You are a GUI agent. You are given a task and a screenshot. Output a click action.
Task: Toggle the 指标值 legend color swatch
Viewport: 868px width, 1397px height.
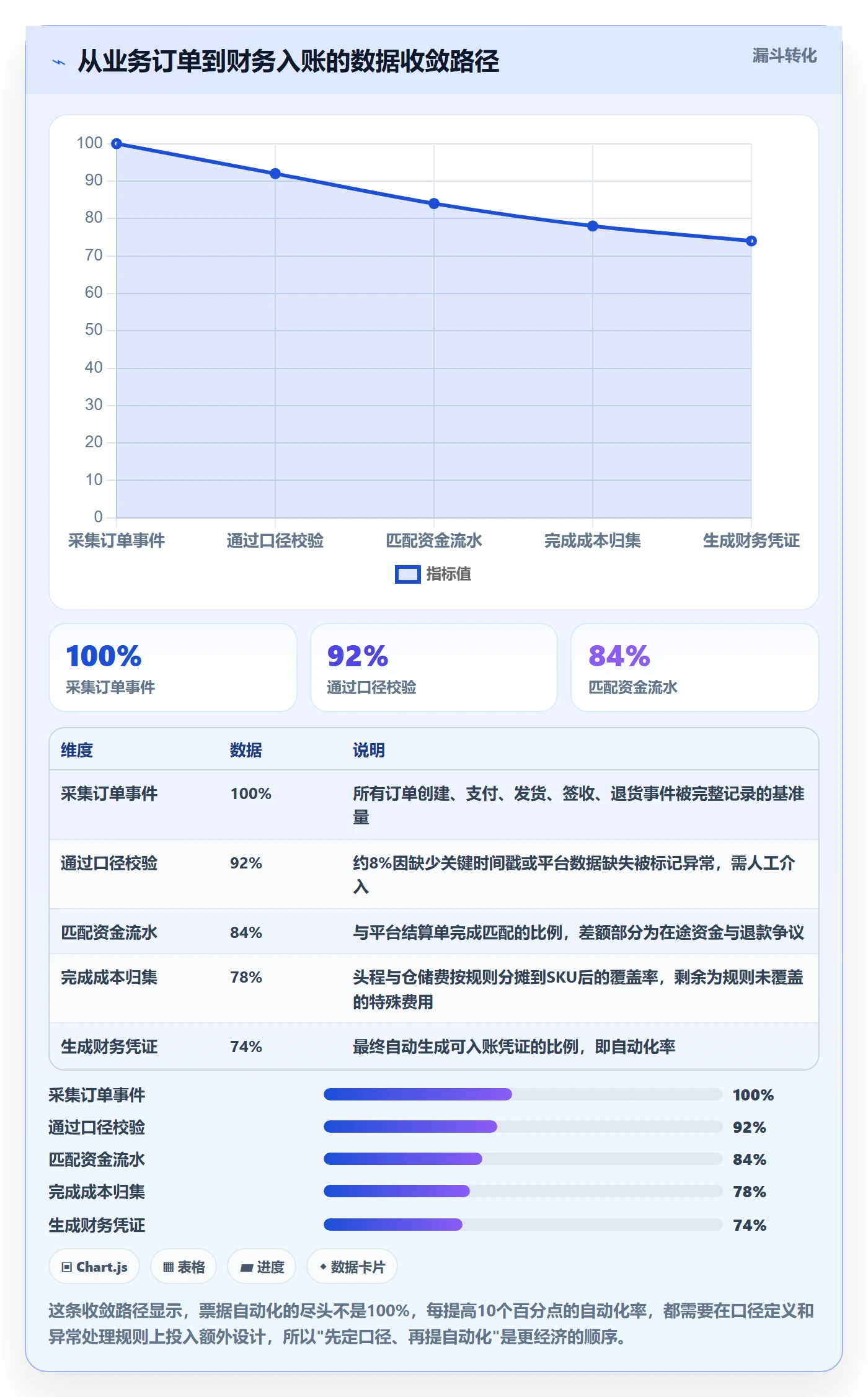[408, 574]
